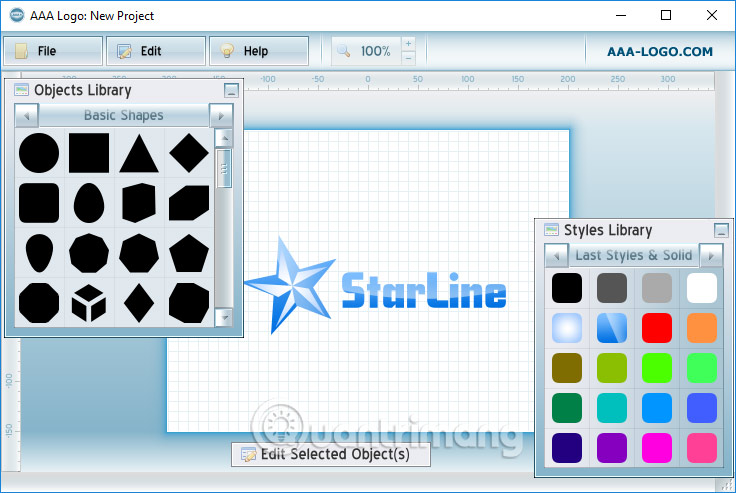Apply the teal solid style
This screenshot has height=493, width=736.
coord(612,408)
